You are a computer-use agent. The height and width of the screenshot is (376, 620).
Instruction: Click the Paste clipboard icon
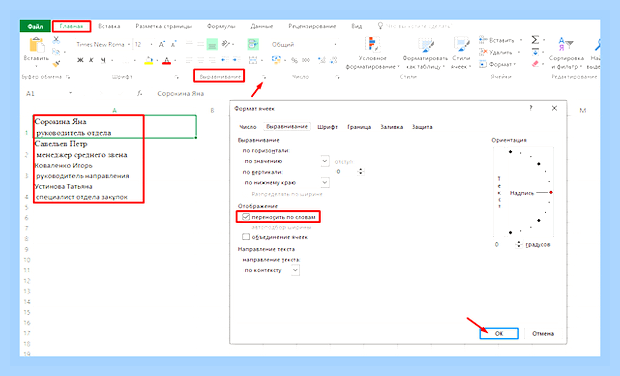pos(37,44)
